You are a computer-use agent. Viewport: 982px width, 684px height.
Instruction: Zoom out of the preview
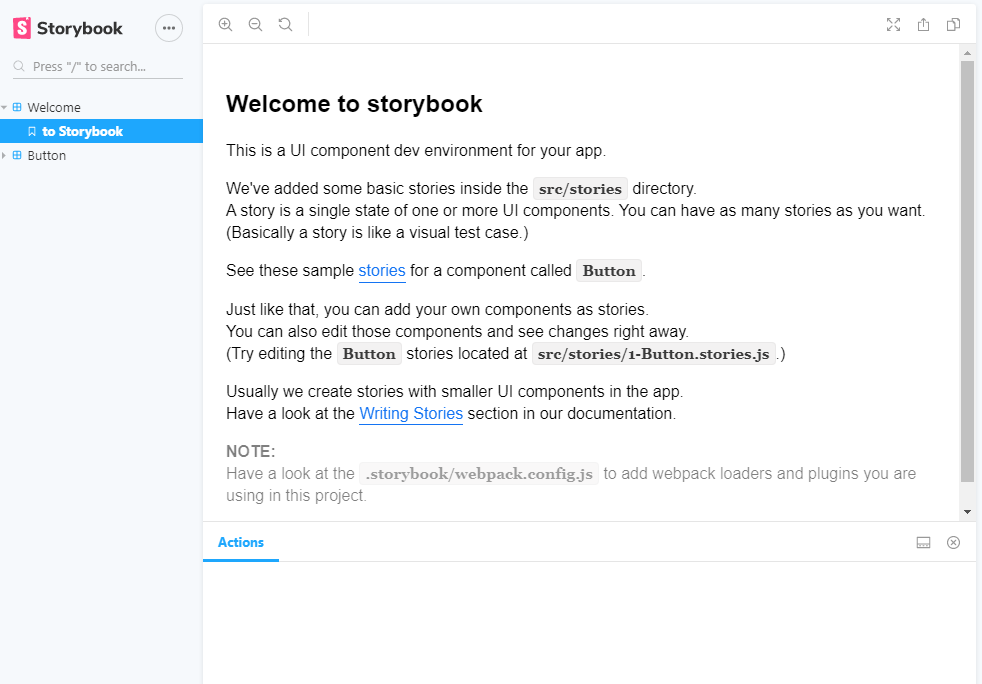point(255,24)
